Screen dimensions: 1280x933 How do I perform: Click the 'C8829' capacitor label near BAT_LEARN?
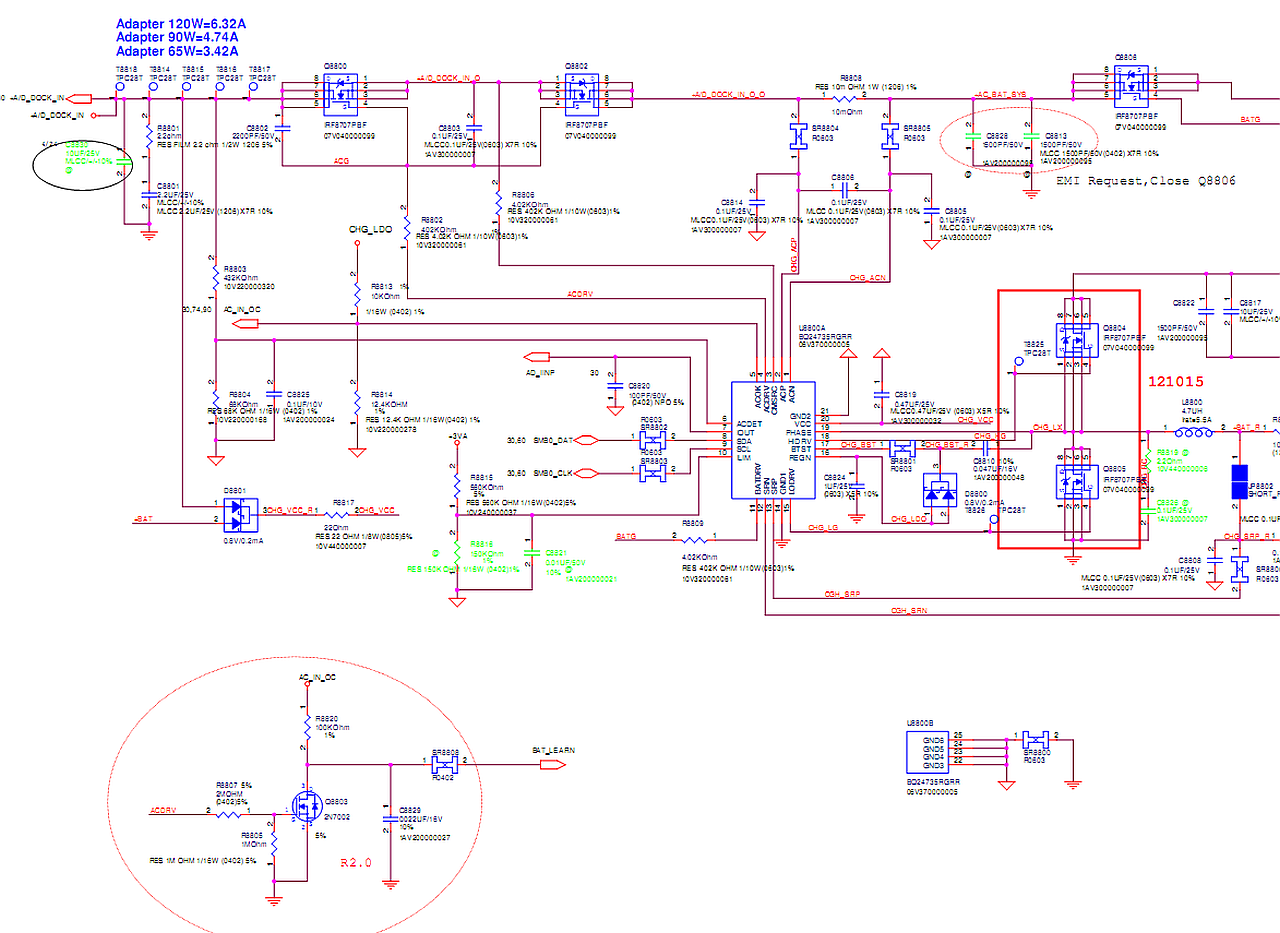[410, 810]
